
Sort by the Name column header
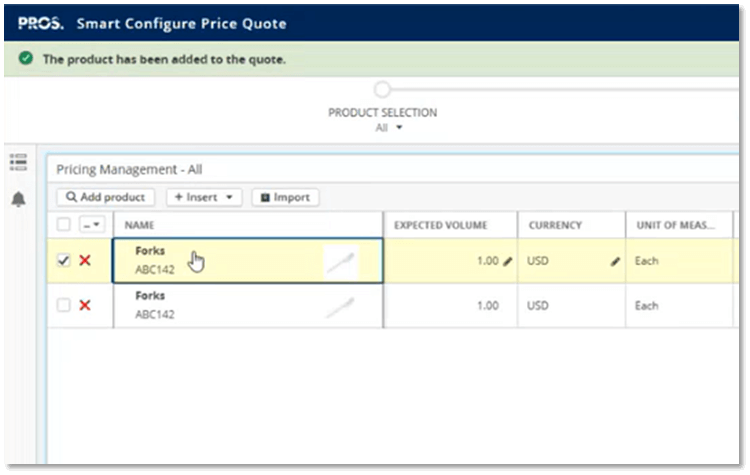coord(140,226)
